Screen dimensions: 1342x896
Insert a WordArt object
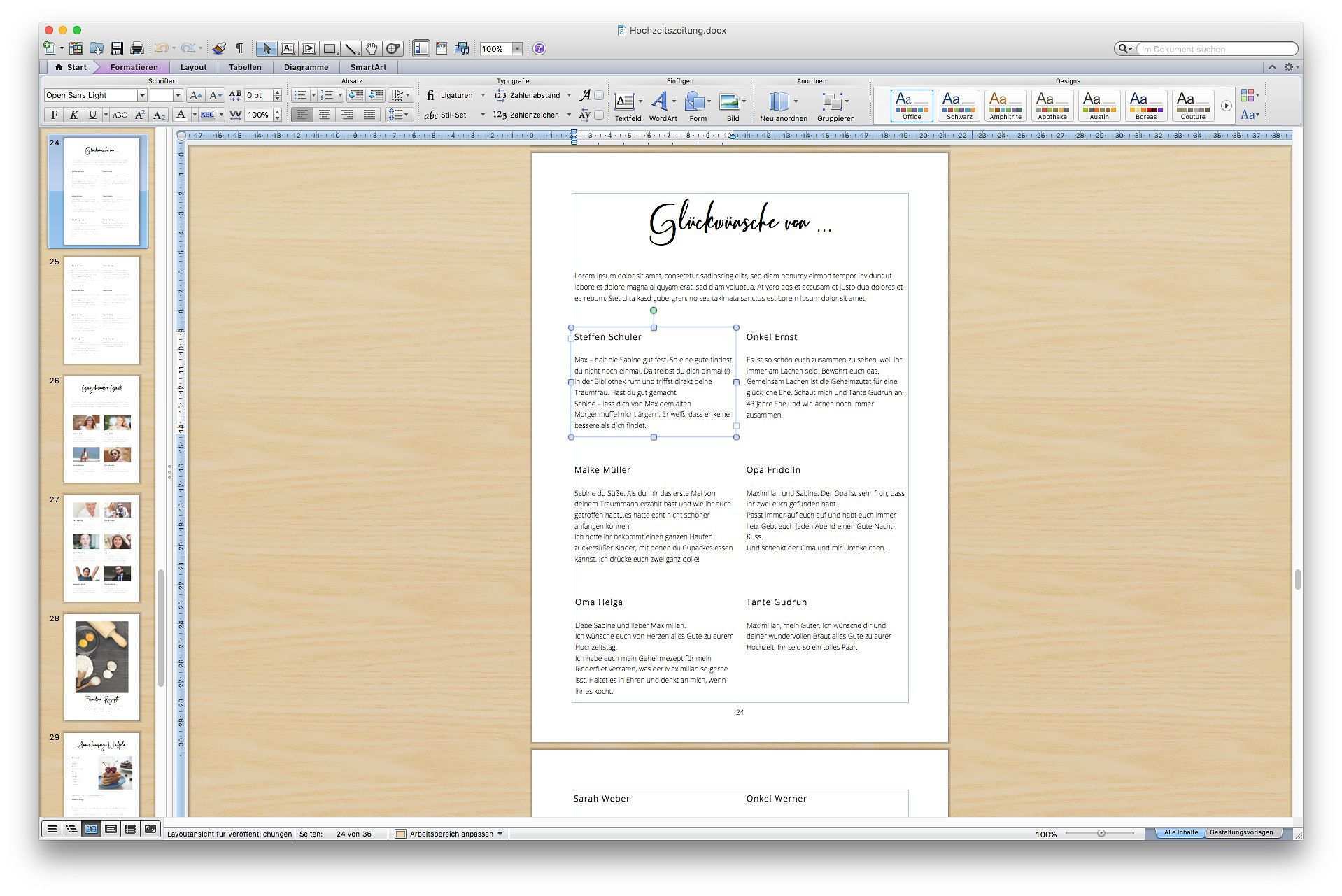coord(661,106)
